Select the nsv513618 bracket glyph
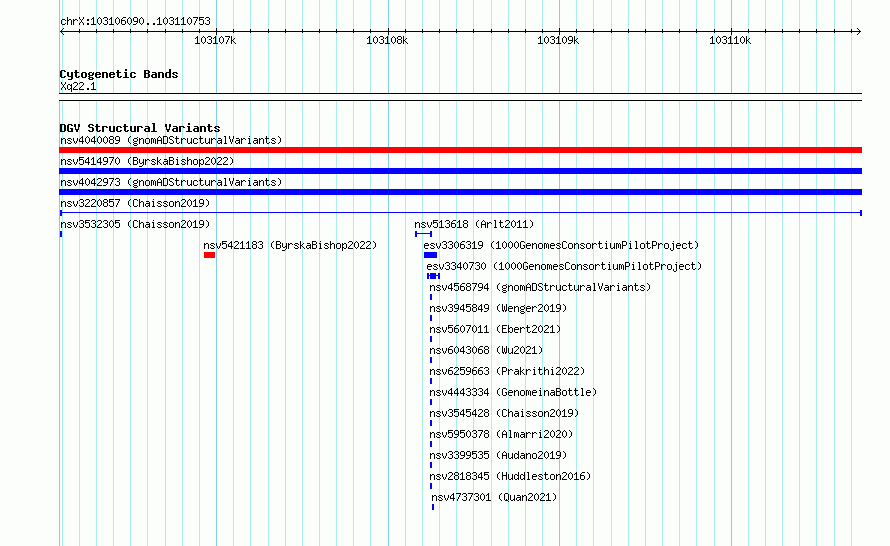The height and width of the screenshot is (546, 890). coord(423,234)
